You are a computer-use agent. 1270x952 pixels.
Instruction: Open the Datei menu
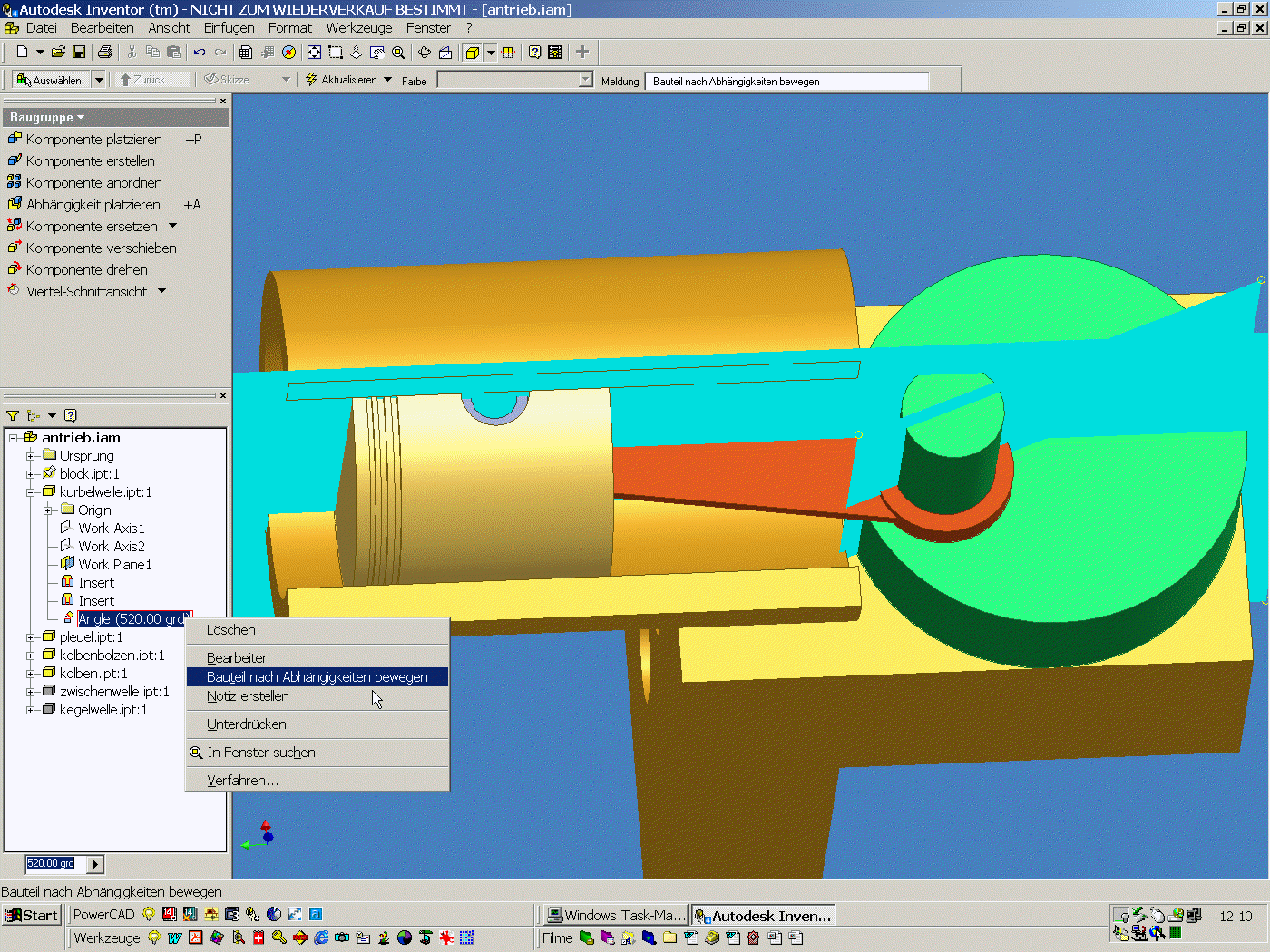coord(42,28)
